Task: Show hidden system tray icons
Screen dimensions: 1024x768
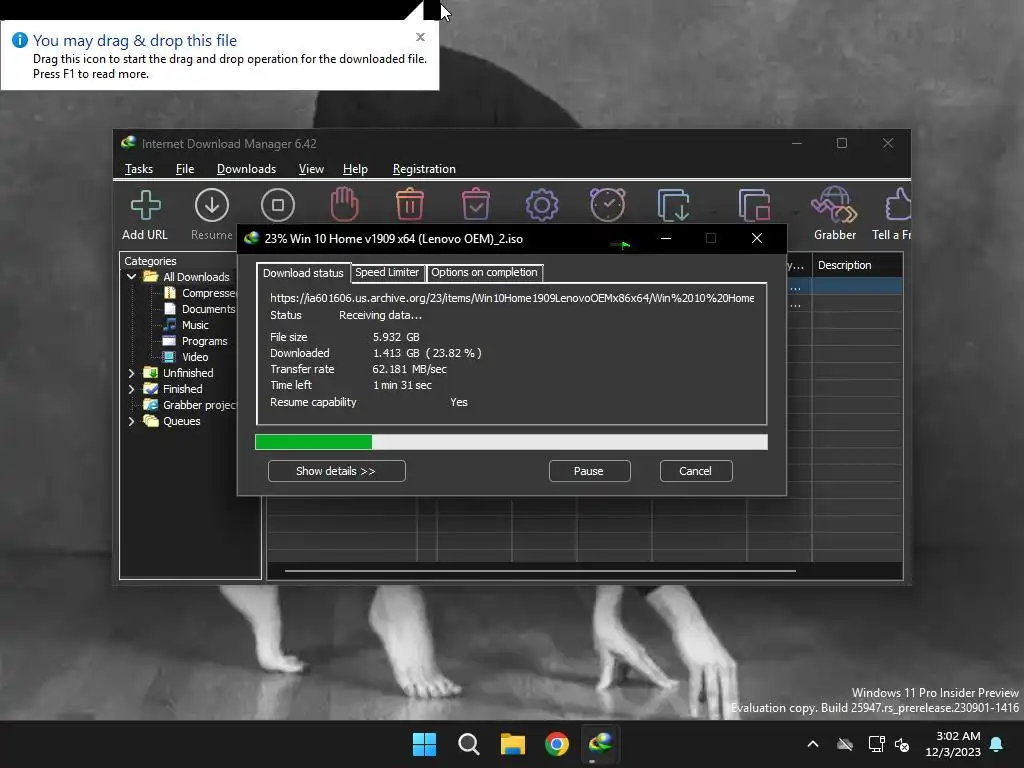Action: [813, 744]
